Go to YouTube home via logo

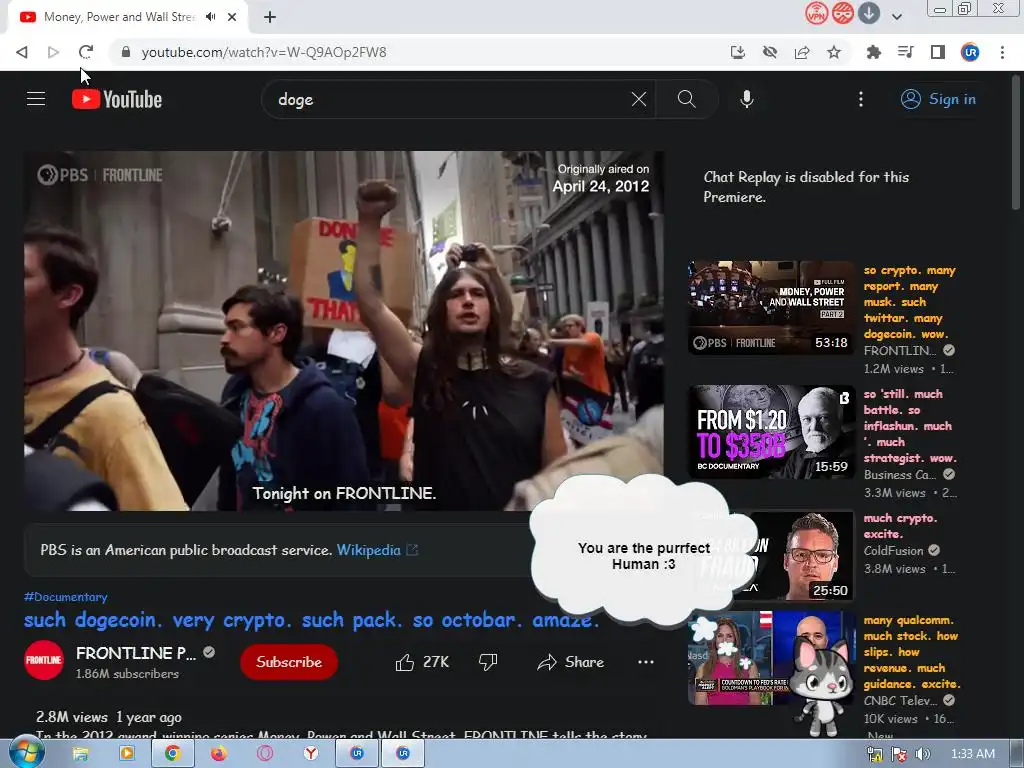point(117,99)
